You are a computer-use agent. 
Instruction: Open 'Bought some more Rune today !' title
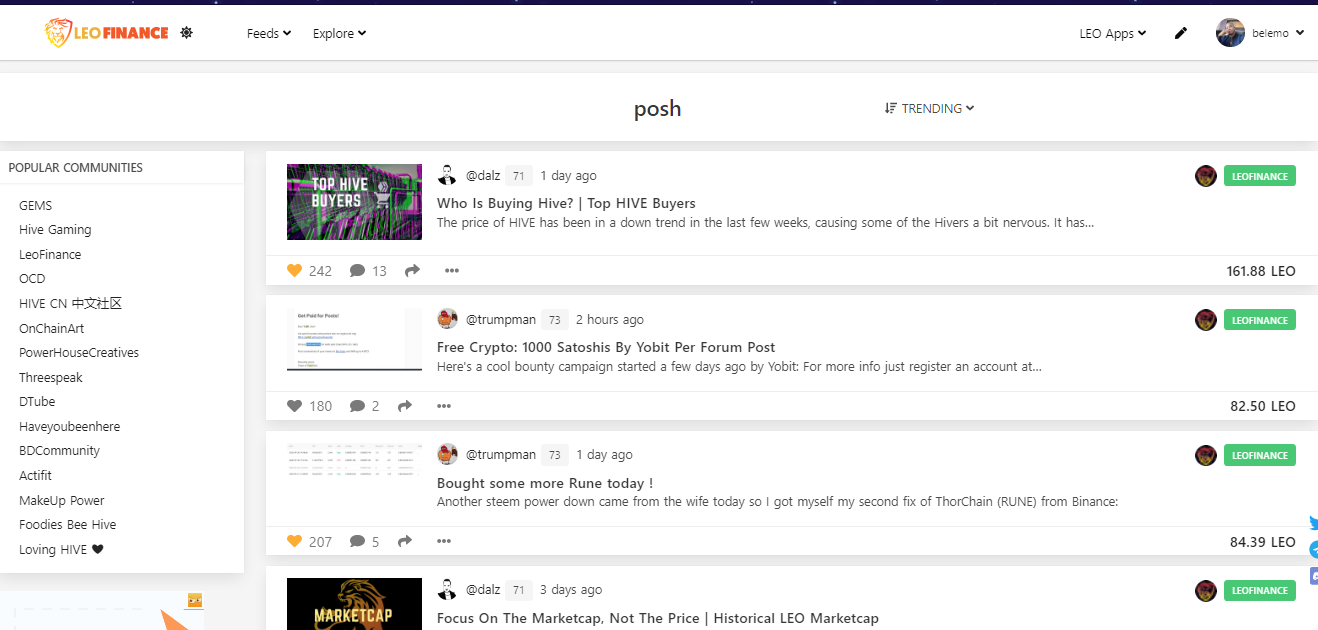(545, 483)
